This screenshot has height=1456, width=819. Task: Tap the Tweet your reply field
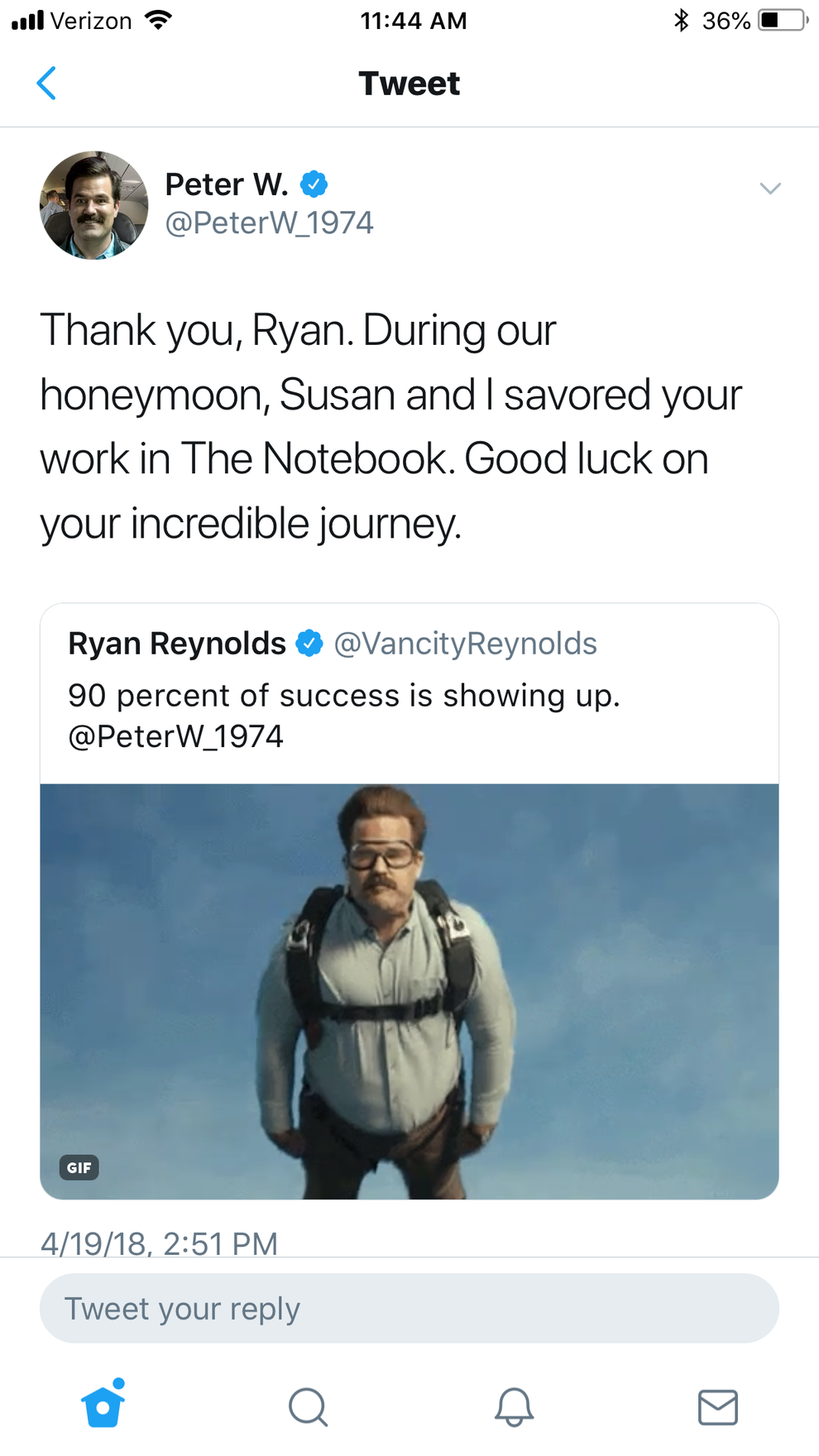pyautogui.click(x=409, y=1308)
